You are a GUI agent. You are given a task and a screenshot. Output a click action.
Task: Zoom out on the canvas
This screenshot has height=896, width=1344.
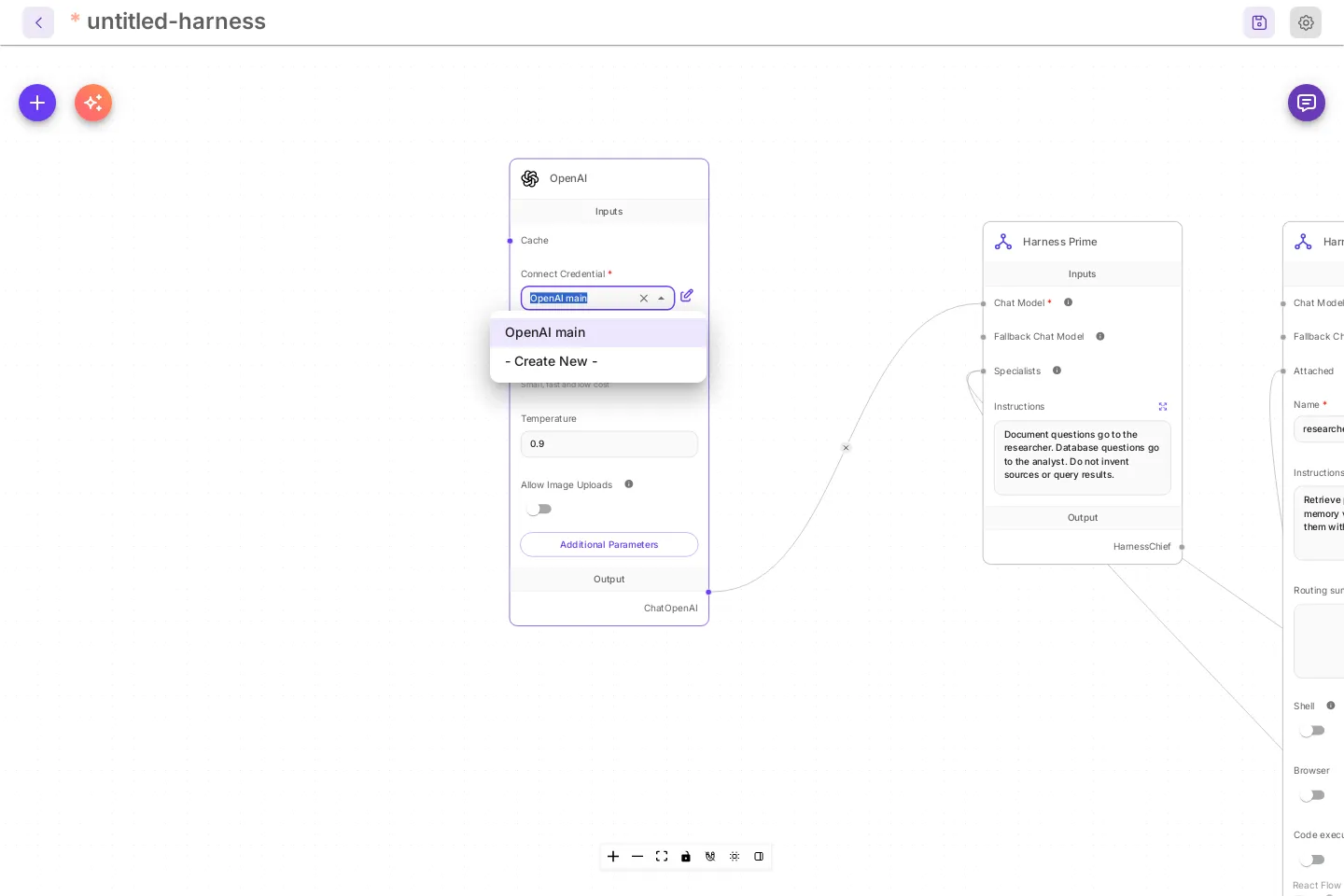[x=637, y=857]
